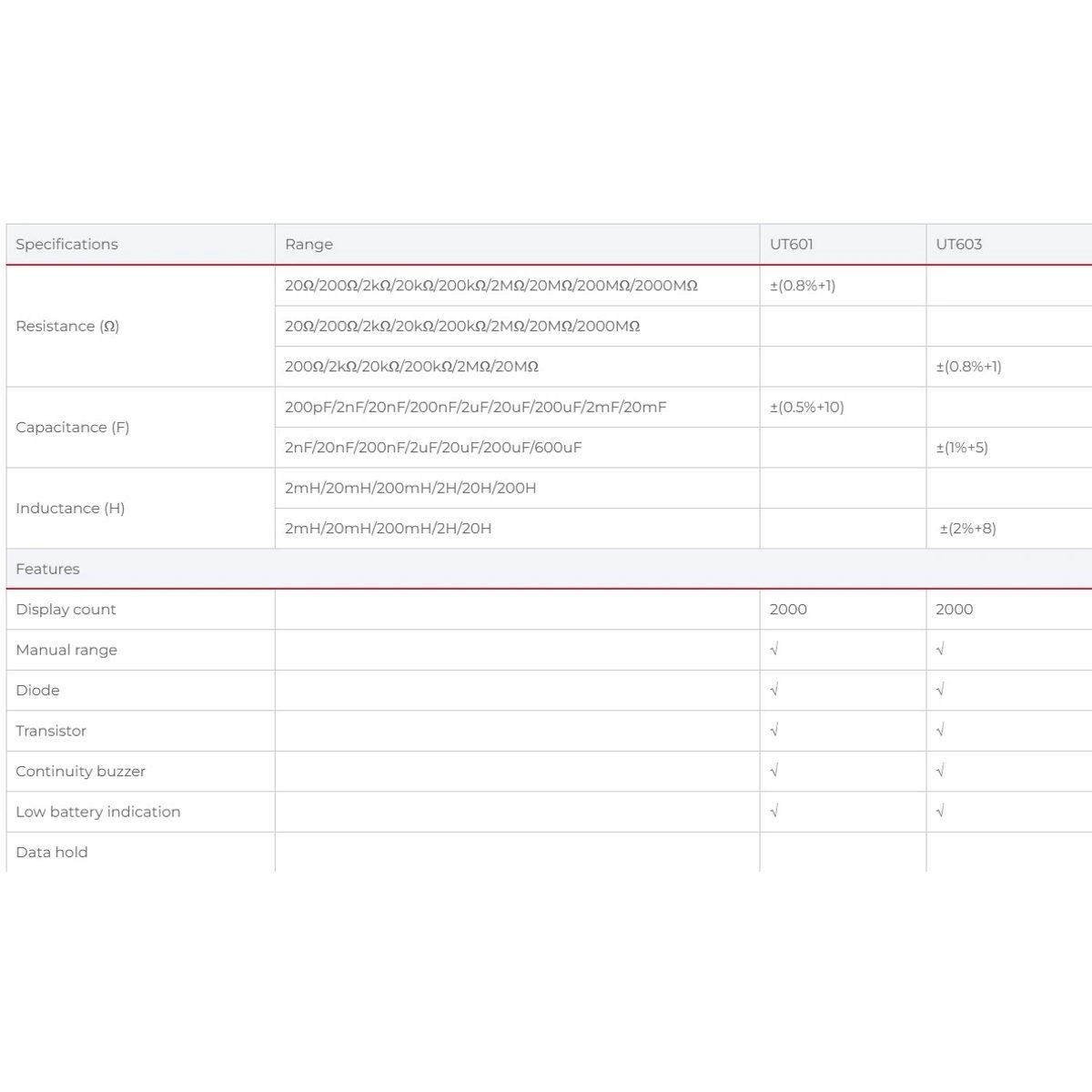Click the Range column header
1092x1092 pixels.
point(308,244)
